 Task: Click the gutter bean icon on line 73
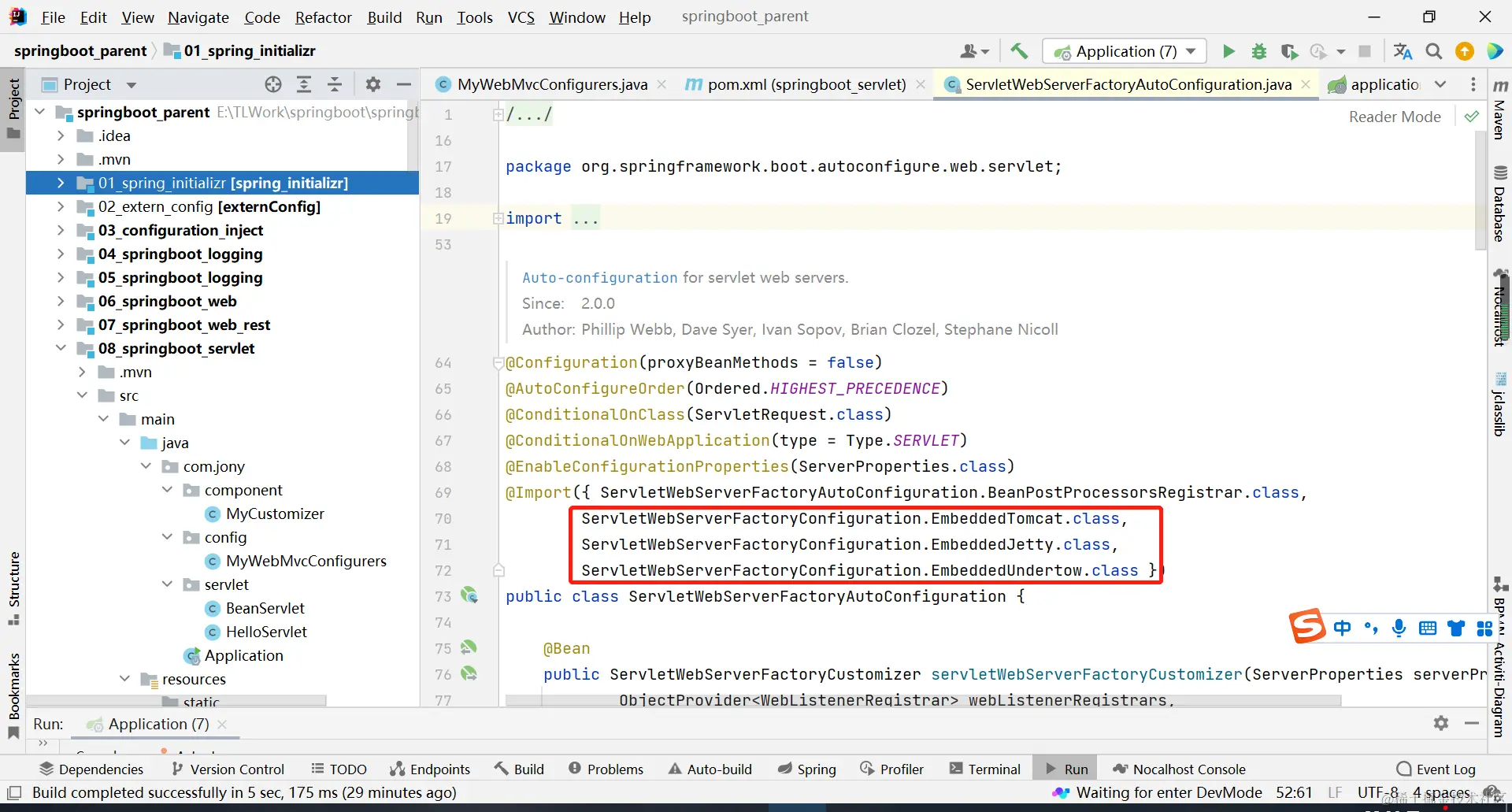(469, 595)
